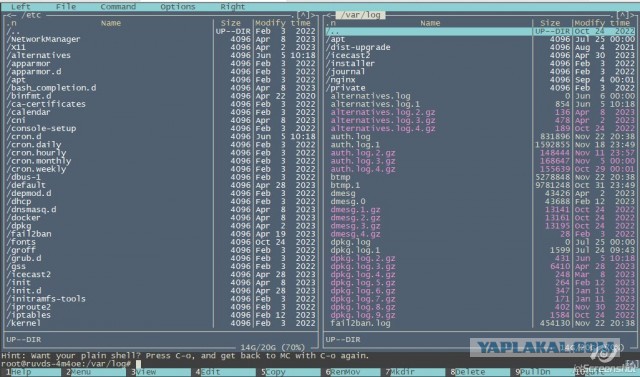Select the /ca-certificates directory
Screen dimensions: 640x377
(161, 104)
